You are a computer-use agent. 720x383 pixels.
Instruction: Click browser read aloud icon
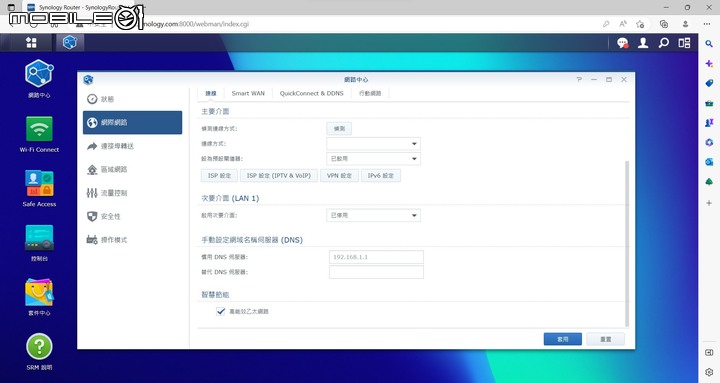(623, 24)
